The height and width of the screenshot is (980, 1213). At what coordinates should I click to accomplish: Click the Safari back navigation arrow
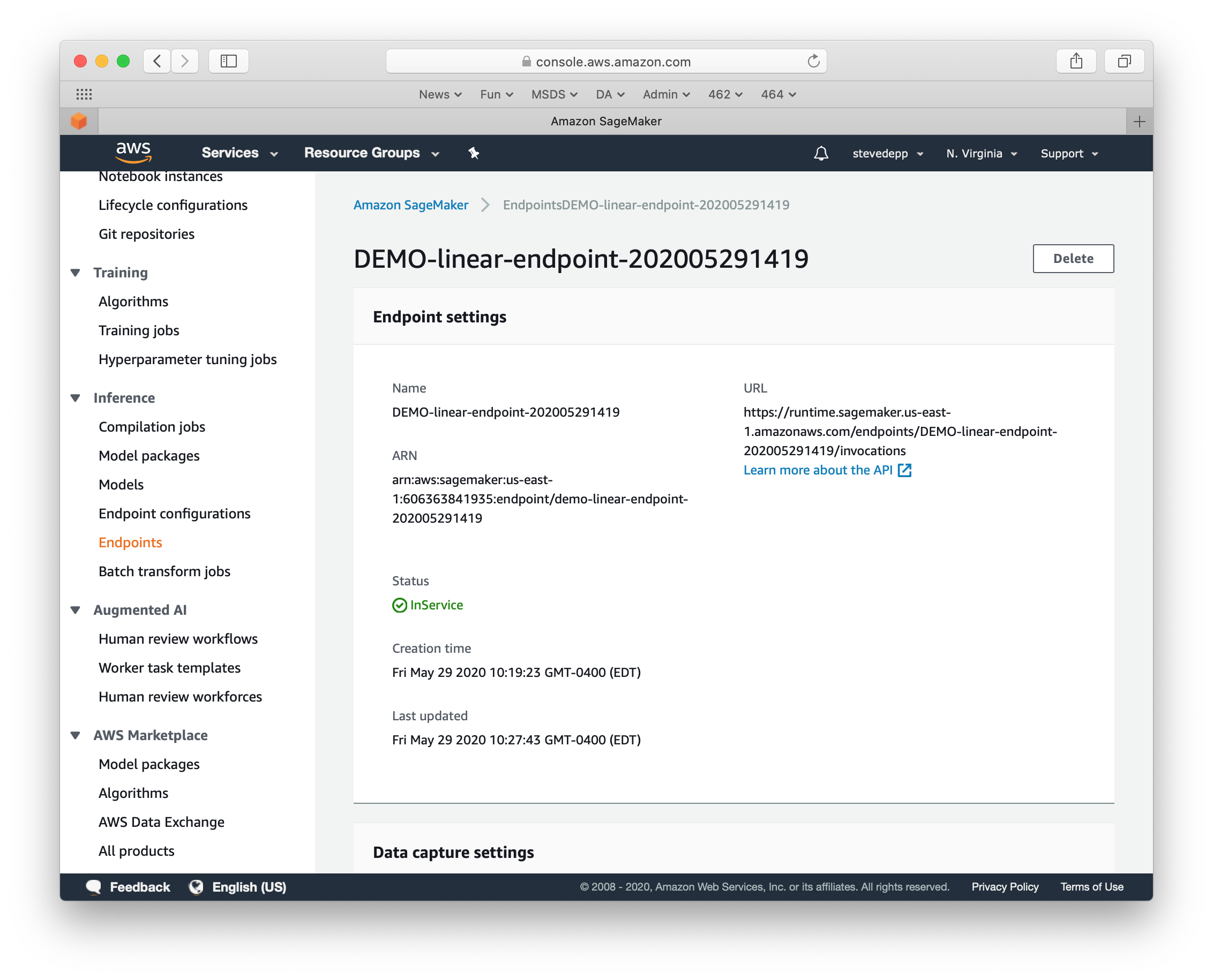click(158, 61)
